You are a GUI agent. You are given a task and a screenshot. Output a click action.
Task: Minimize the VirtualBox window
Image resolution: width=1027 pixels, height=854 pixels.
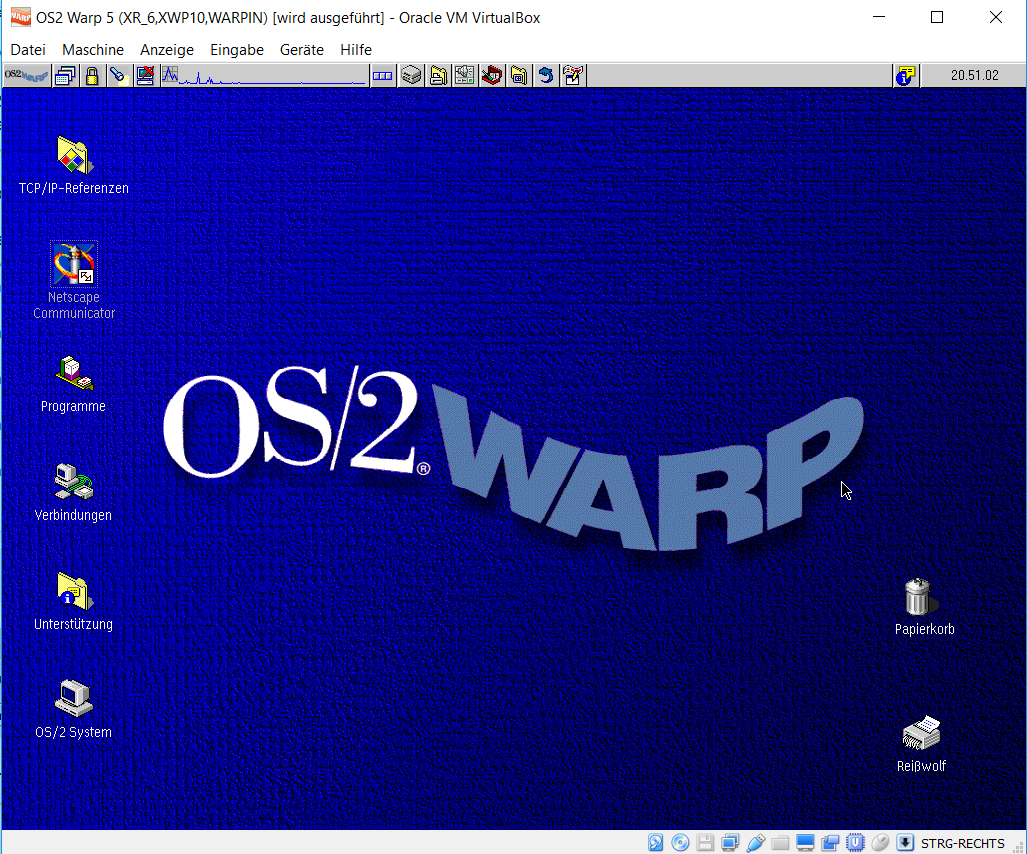pos(879,18)
